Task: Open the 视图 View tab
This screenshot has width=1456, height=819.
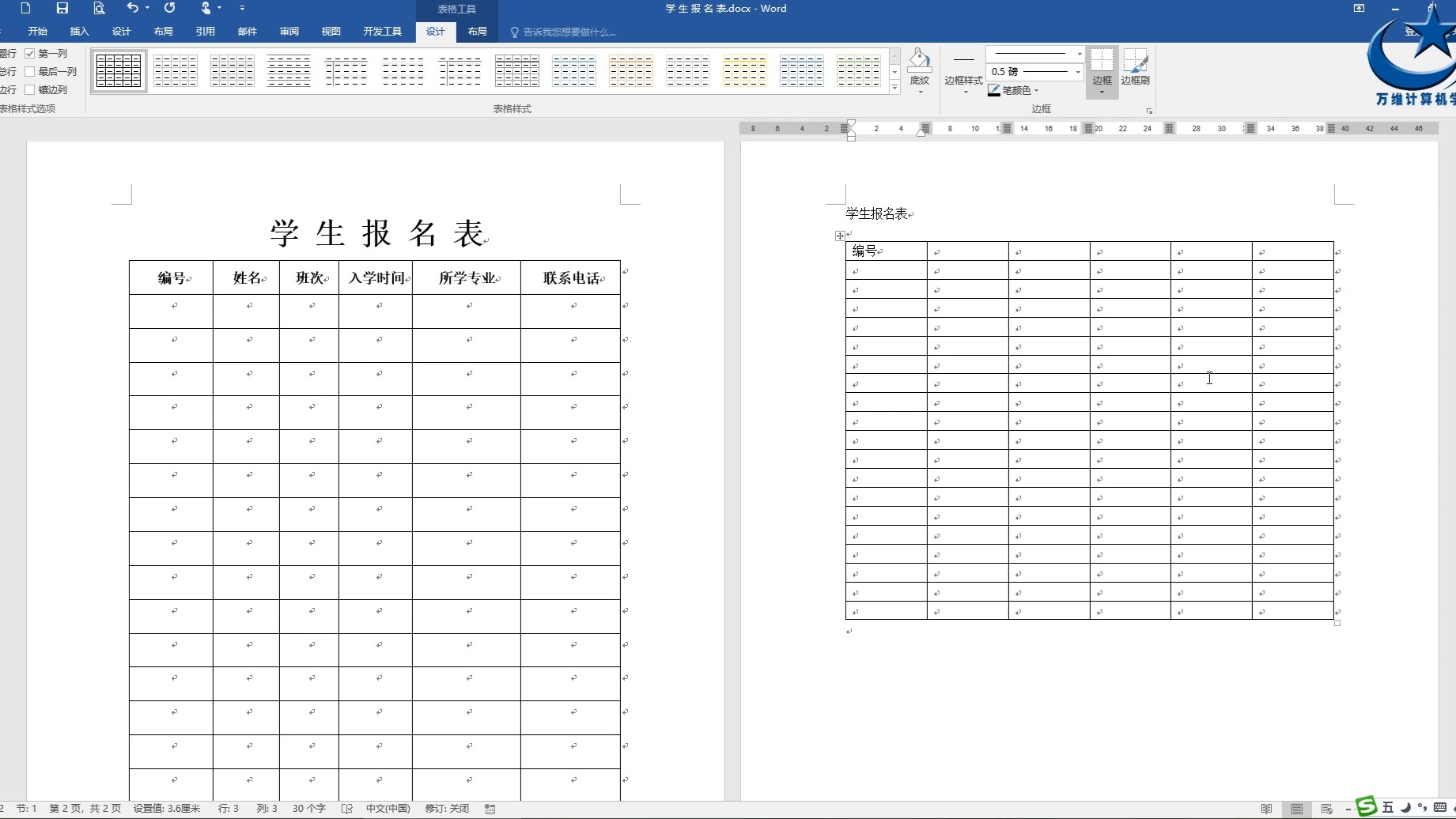Action: tap(331, 32)
